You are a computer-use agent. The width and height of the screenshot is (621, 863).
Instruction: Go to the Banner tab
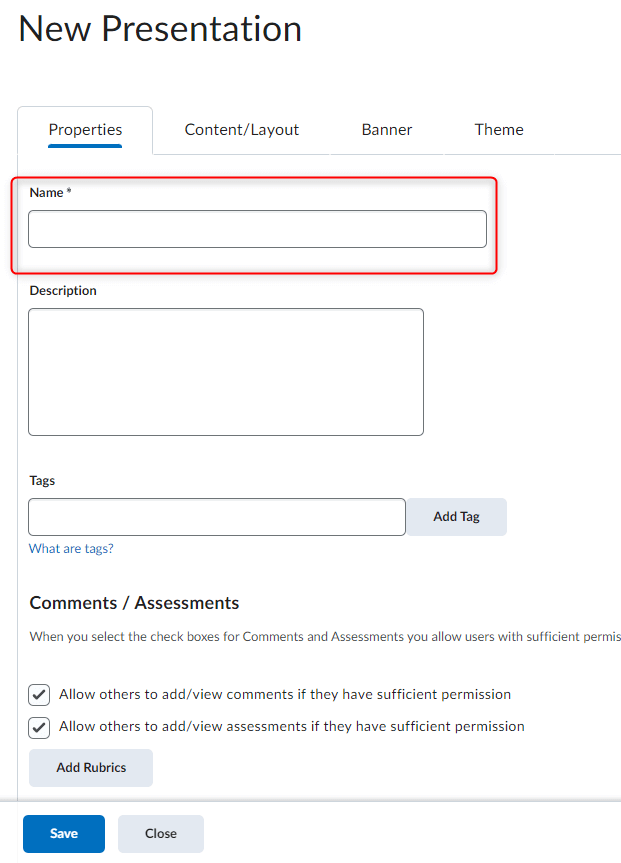(387, 130)
